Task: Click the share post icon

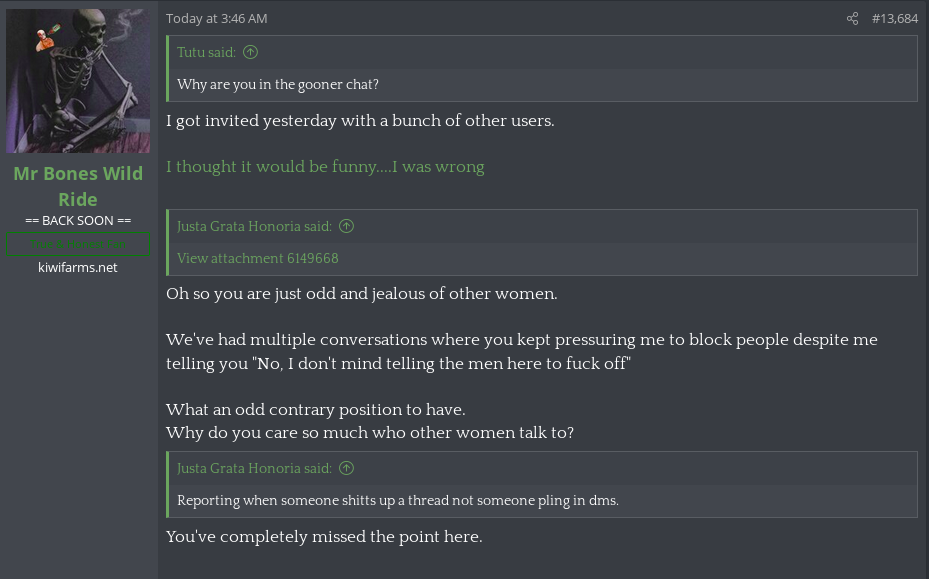Action: [x=852, y=19]
